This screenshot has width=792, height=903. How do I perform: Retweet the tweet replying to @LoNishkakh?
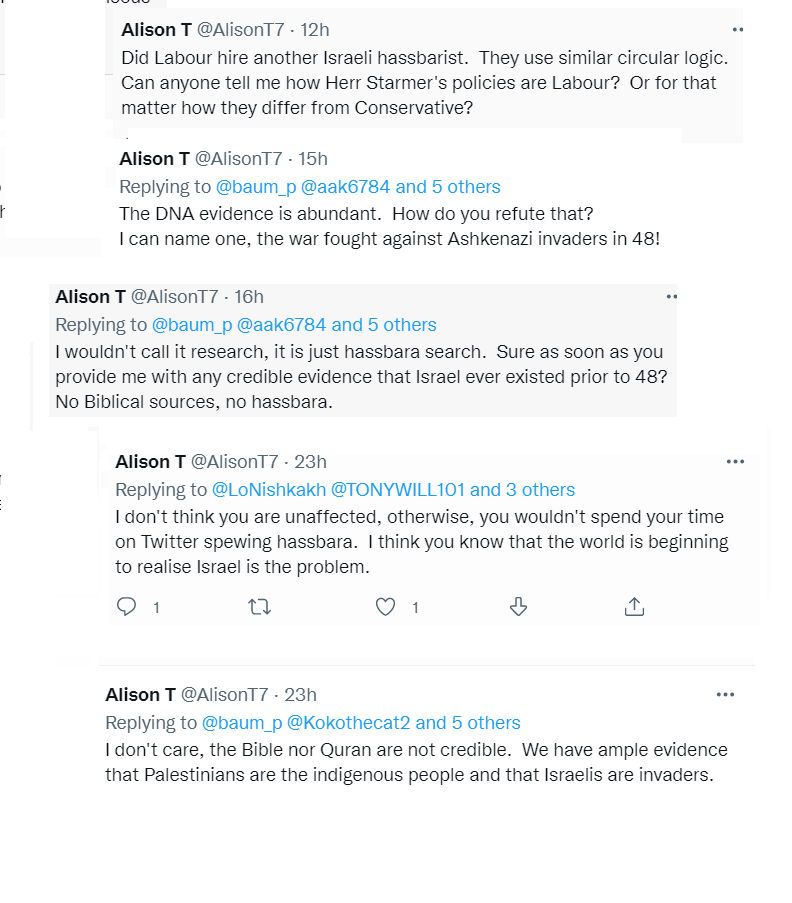coord(259,606)
